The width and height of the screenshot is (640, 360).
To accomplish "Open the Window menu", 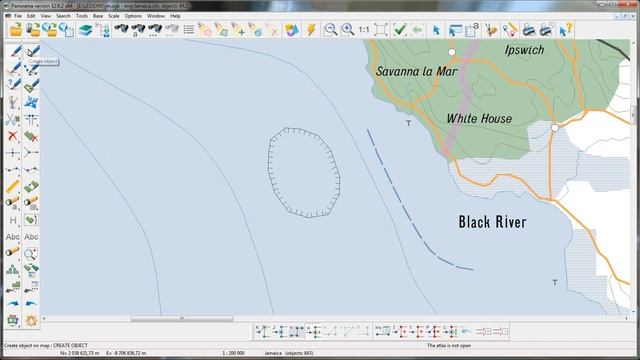I will point(156,16).
